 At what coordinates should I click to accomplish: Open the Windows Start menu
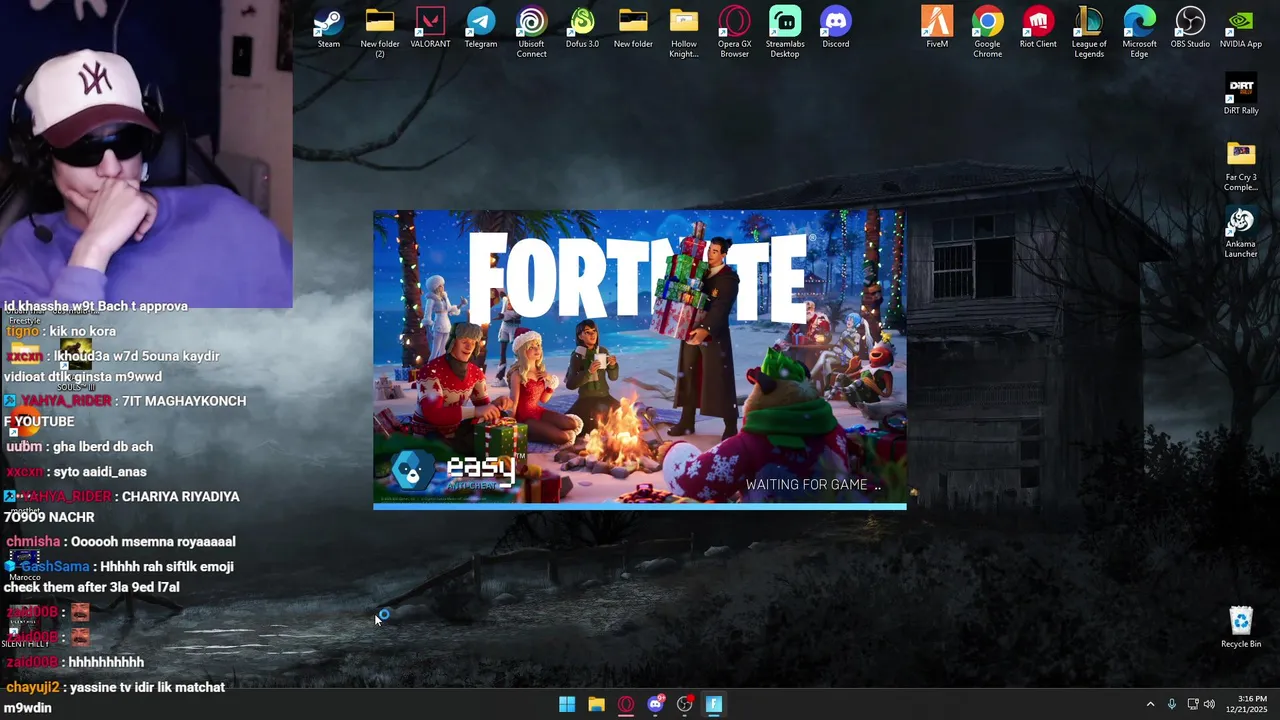(x=567, y=704)
